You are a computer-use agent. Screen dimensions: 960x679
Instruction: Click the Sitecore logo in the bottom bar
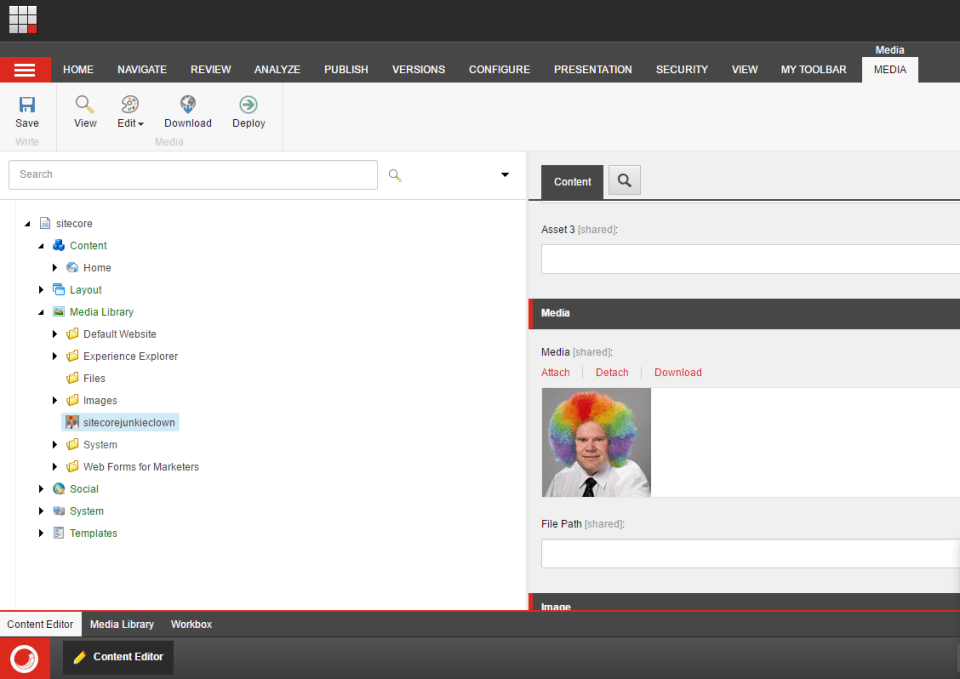point(25,657)
